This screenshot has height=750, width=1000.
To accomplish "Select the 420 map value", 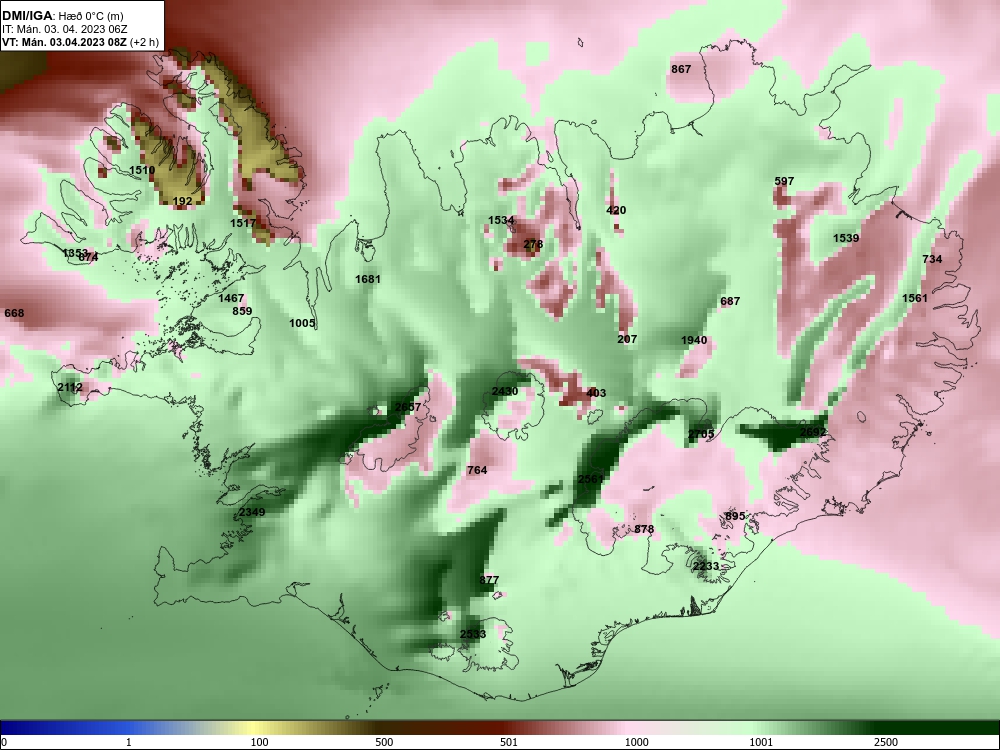I will click(x=616, y=210).
